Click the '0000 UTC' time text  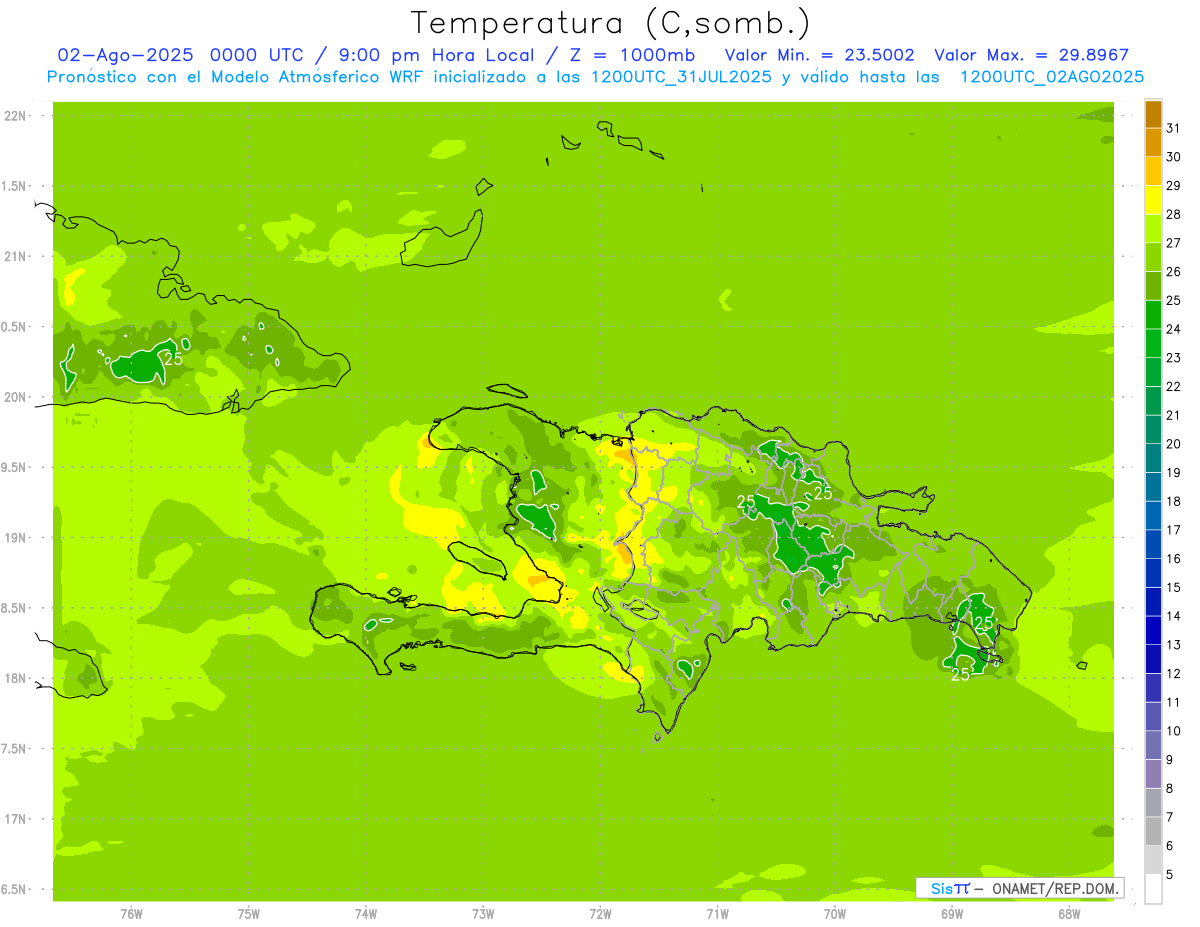pos(257,55)
